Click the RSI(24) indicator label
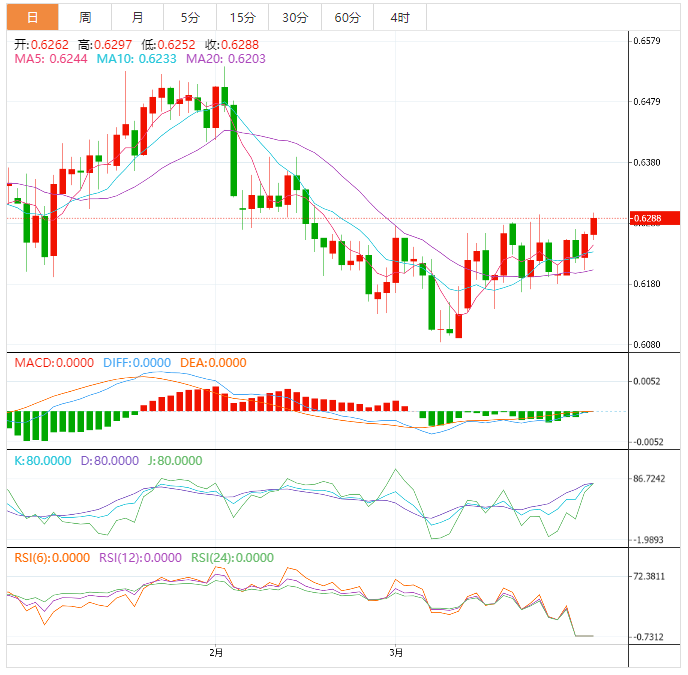Screen dimensions: 688x675 click(231, 558)
